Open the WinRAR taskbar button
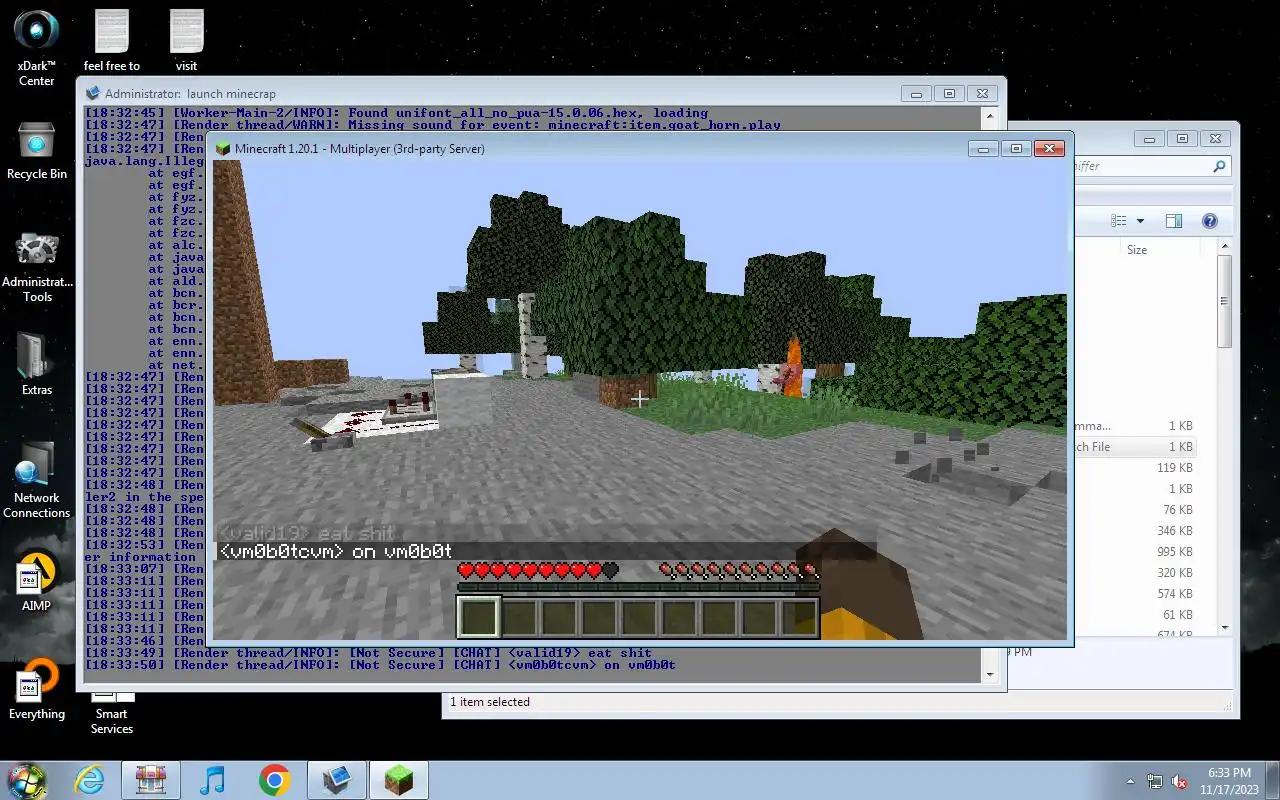Viewport: 1280px width, 800px height. (x=151, y=780)
